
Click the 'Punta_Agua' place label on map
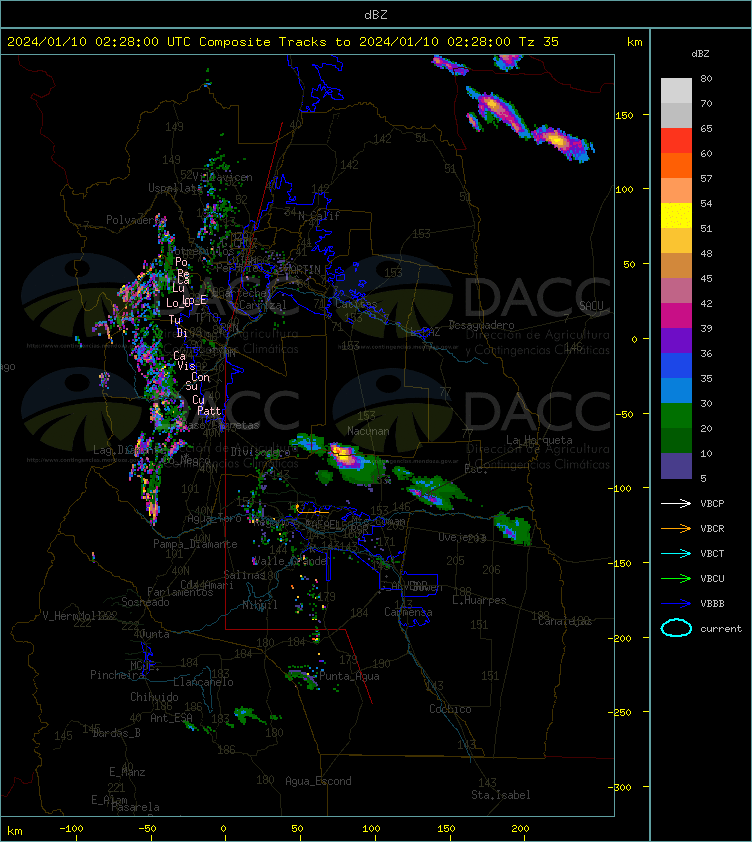pyautogui.click(x=349, y=676)
